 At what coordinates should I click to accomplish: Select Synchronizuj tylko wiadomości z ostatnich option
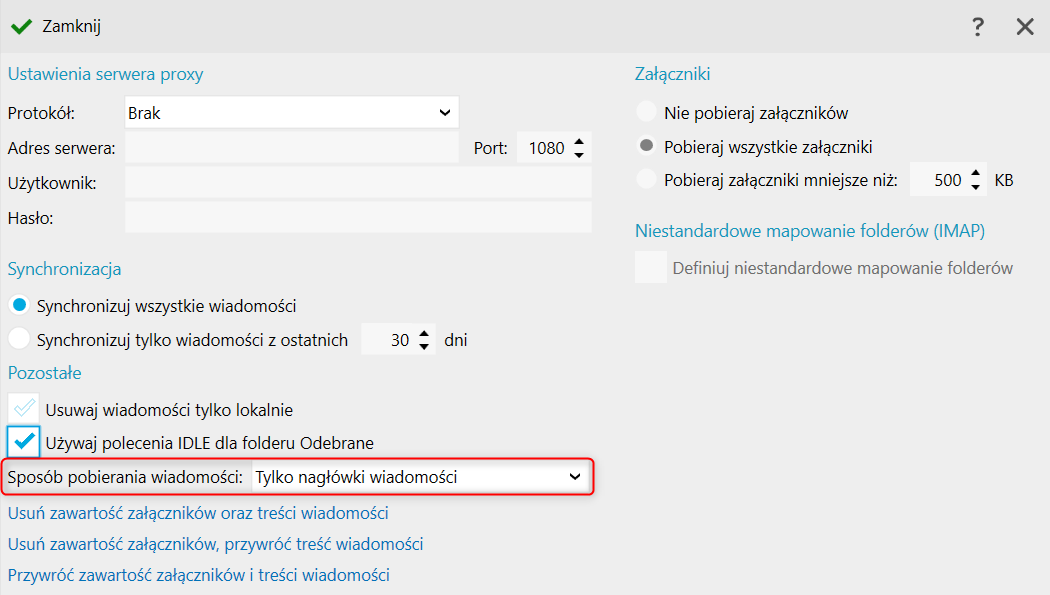point(18,340)
